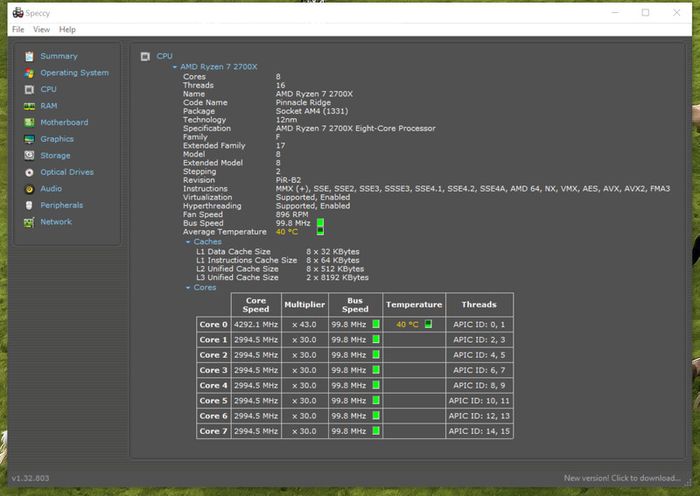Click Core 4 bus speed green indicator

coord(376,385)
